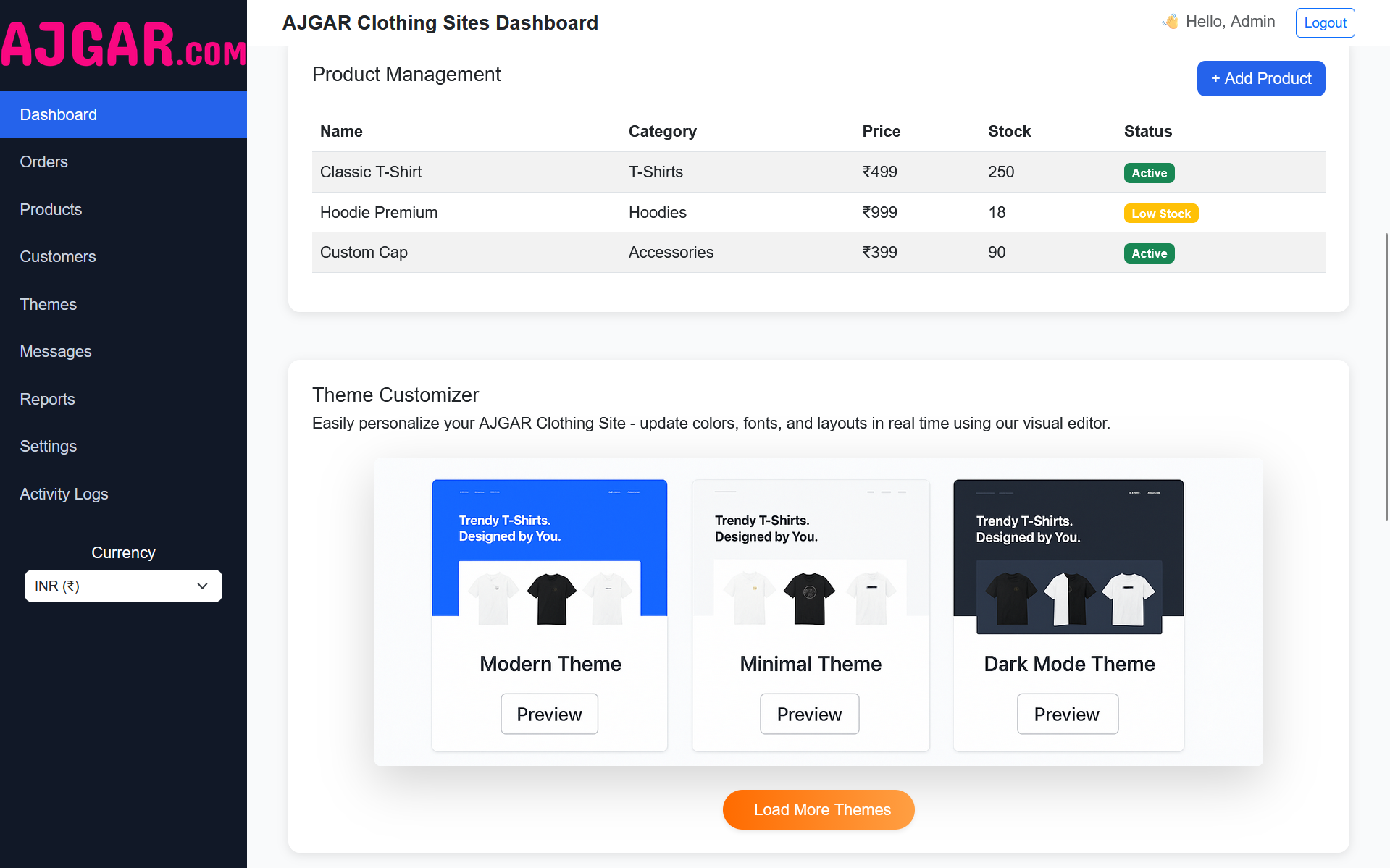Open the Orders sidebar menu
The width and height of the screenshot is (1390, 868).
click(44, 162)
